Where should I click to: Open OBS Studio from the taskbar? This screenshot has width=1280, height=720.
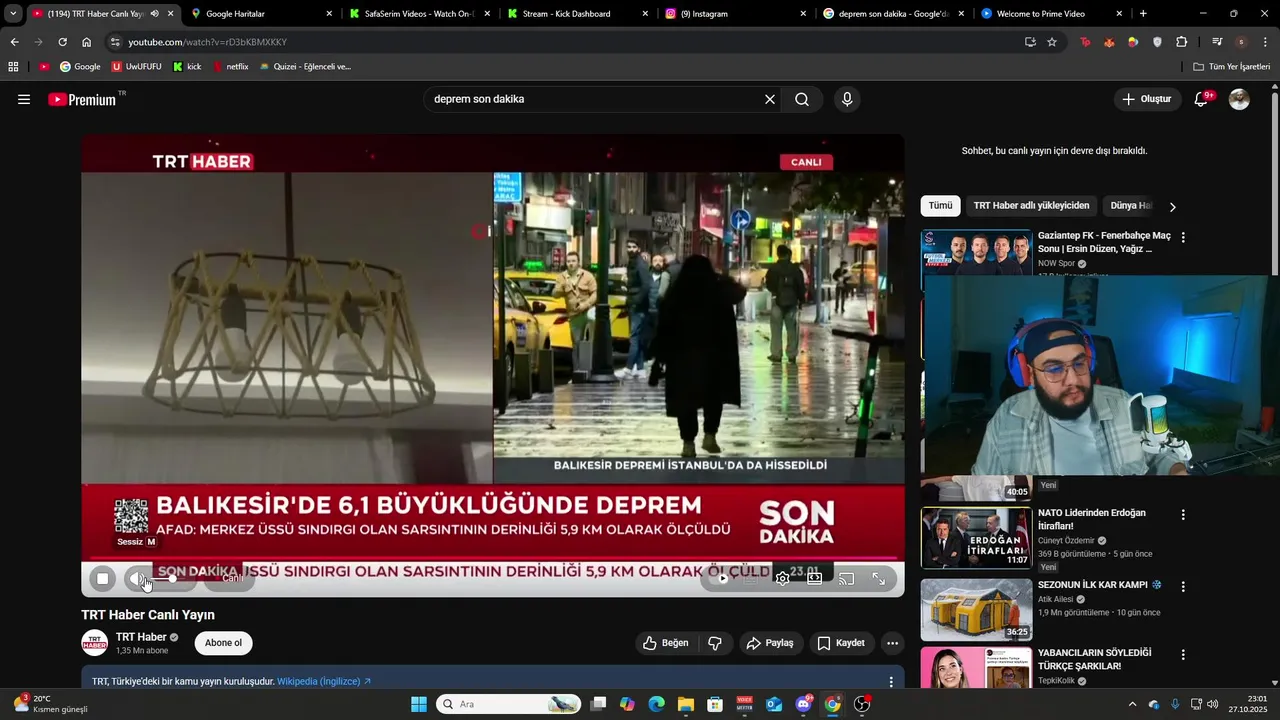[x=862, y=704]
